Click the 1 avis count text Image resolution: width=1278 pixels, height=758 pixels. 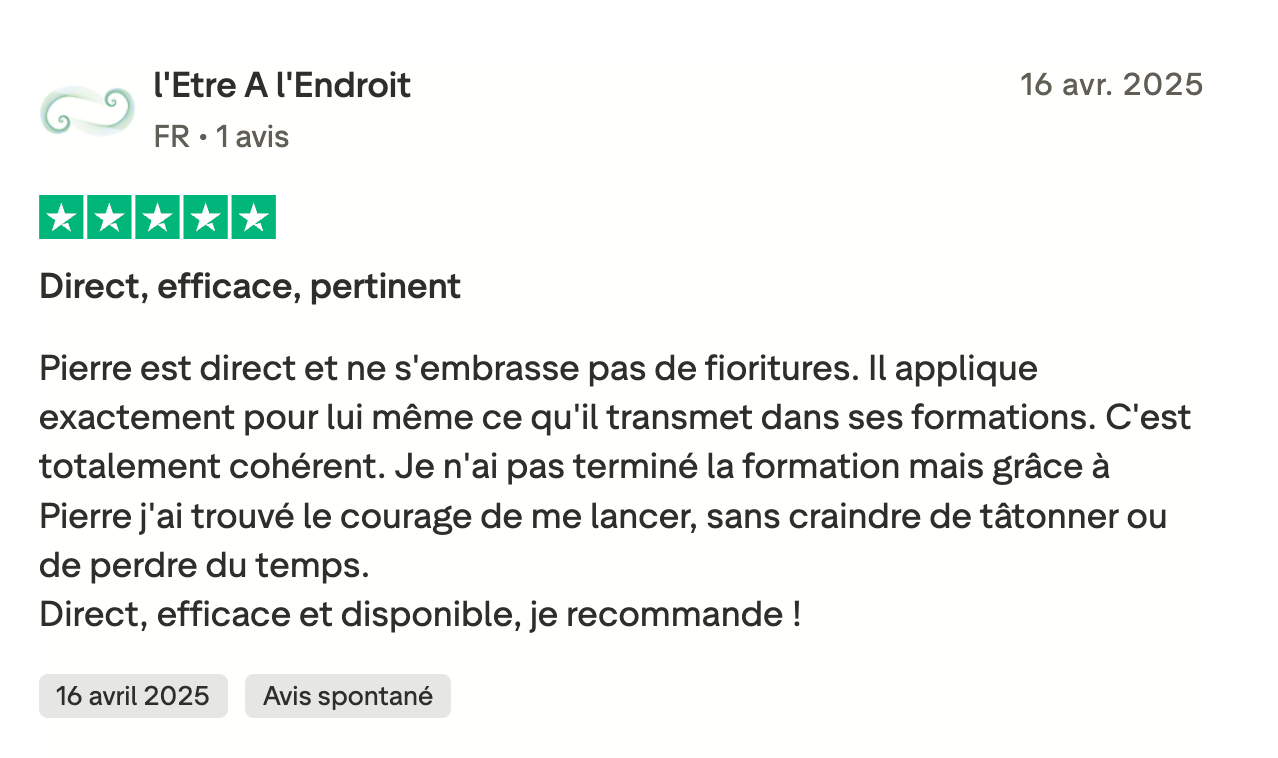click(252, 137)
